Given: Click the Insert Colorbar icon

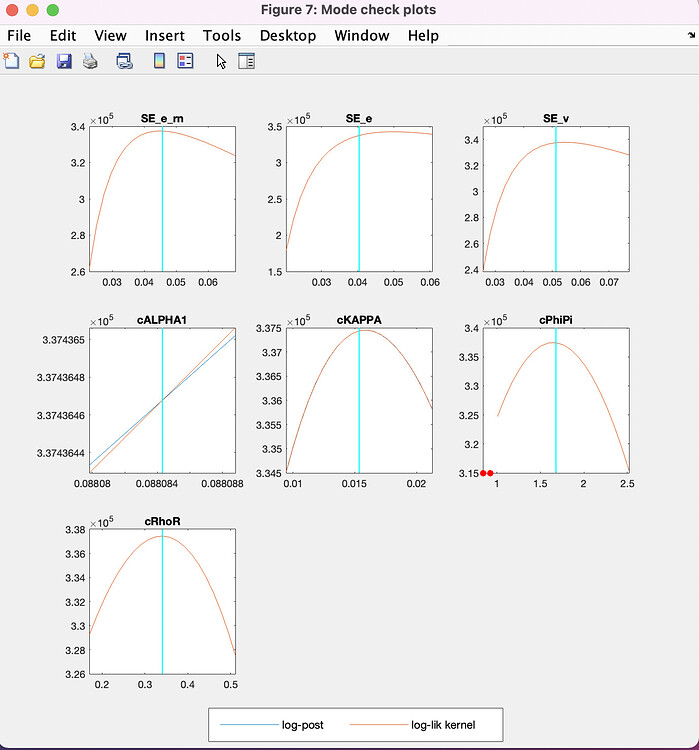Looking at the screenshot, I should [159, 61].
